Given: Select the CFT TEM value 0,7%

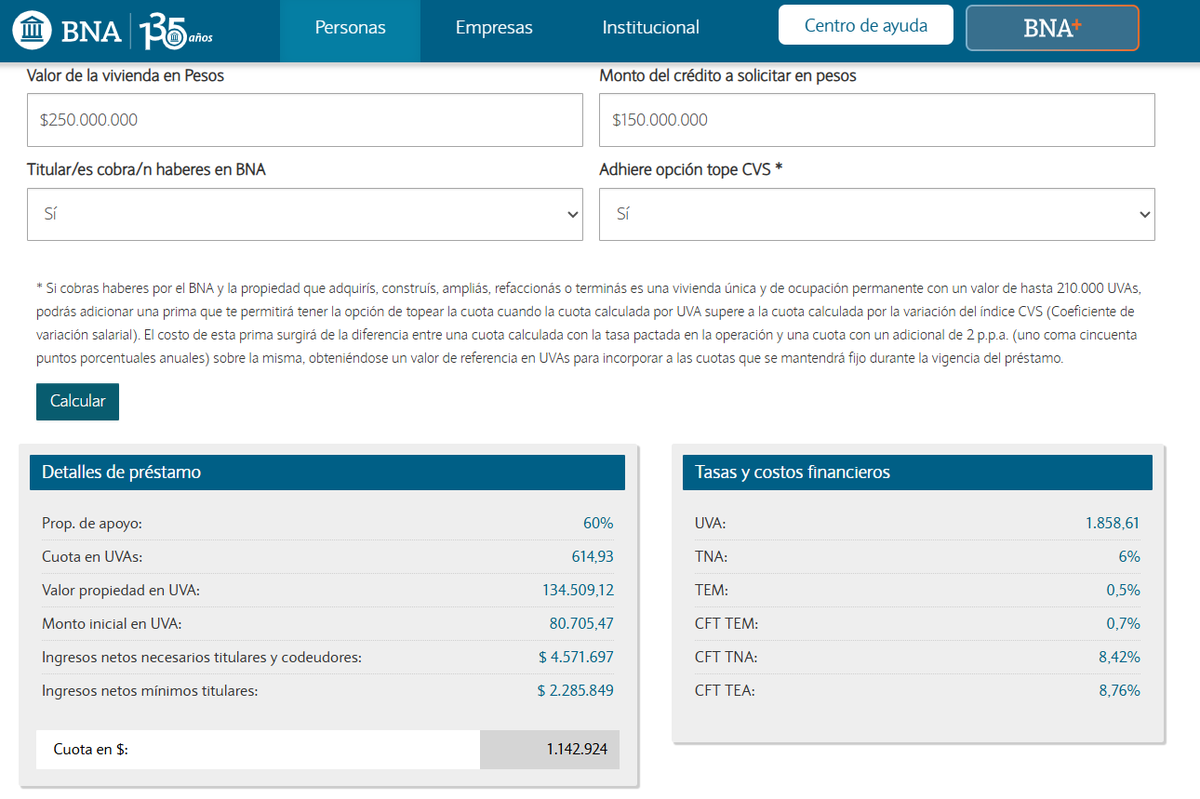Looking at the screenshot, I should tap(1123, 623).
